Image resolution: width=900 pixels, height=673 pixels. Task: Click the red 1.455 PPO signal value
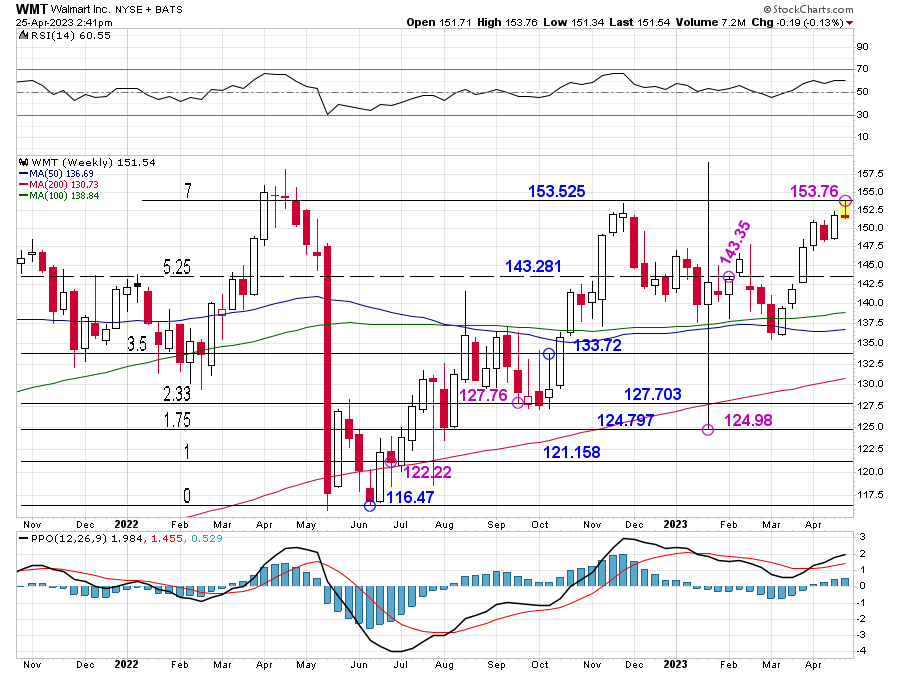tap(166, 538)
